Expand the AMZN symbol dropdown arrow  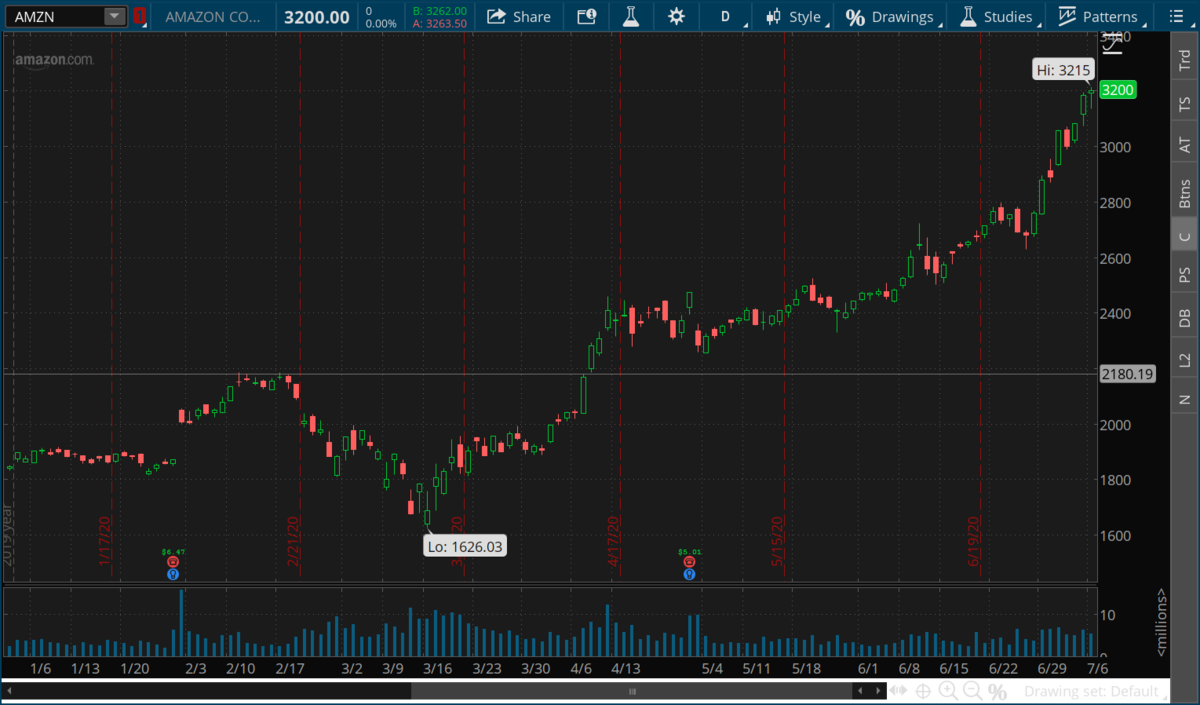tap(115, 16)
